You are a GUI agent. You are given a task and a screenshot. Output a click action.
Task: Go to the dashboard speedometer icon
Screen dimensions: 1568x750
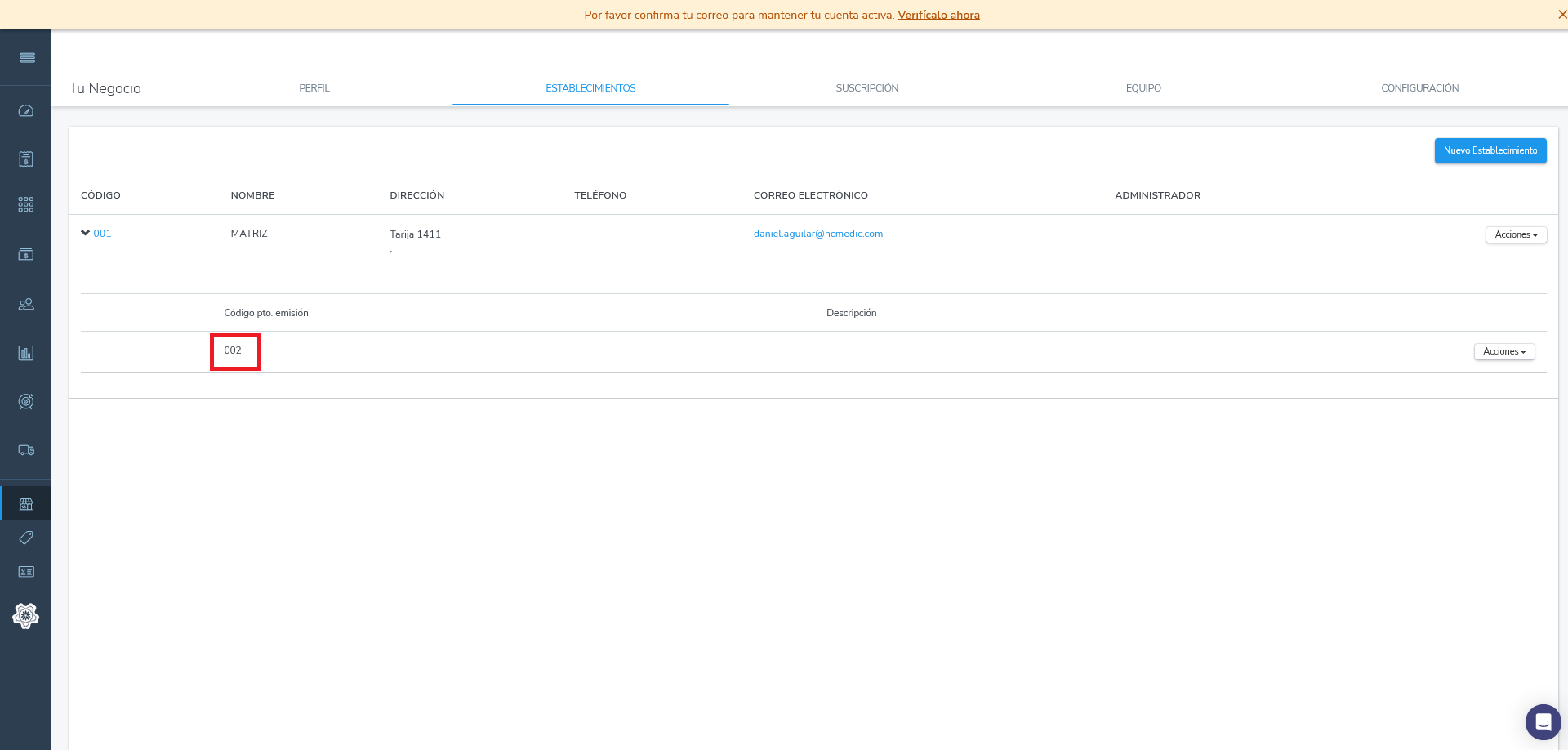26,111
